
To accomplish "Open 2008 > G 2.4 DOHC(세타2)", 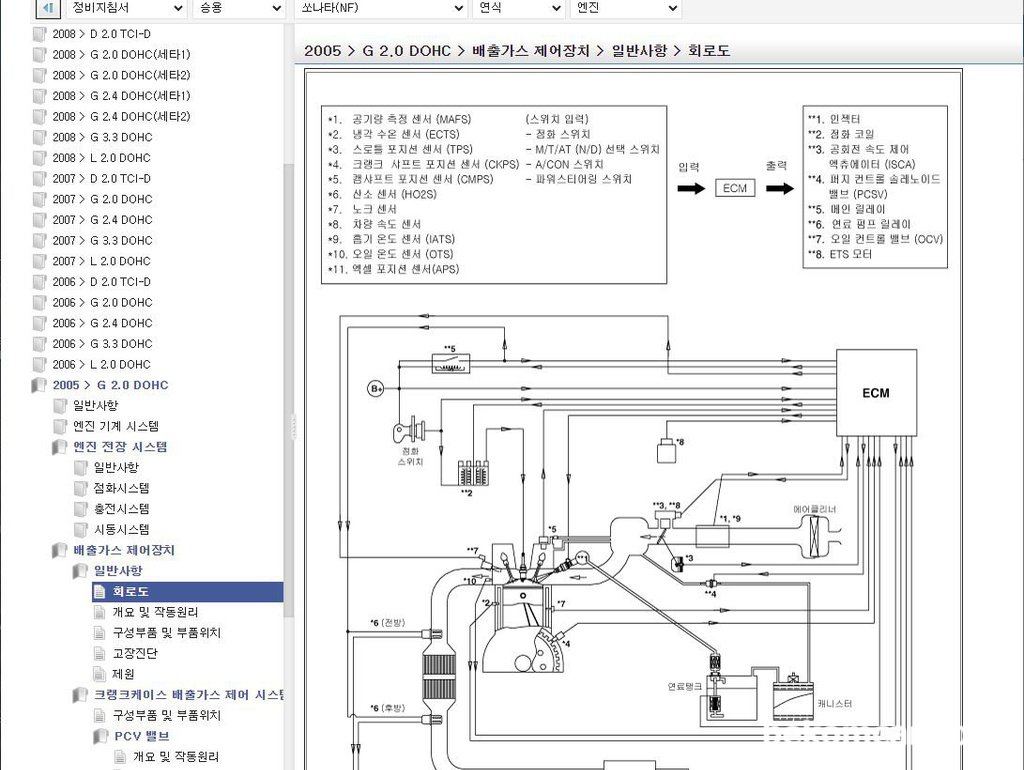I will (x=121, y=116).
